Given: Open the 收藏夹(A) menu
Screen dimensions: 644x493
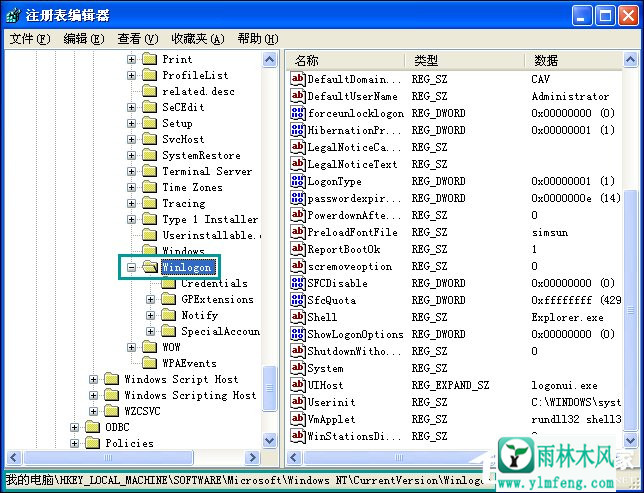Looking at the screenshot, I should (x=198, y=39).
